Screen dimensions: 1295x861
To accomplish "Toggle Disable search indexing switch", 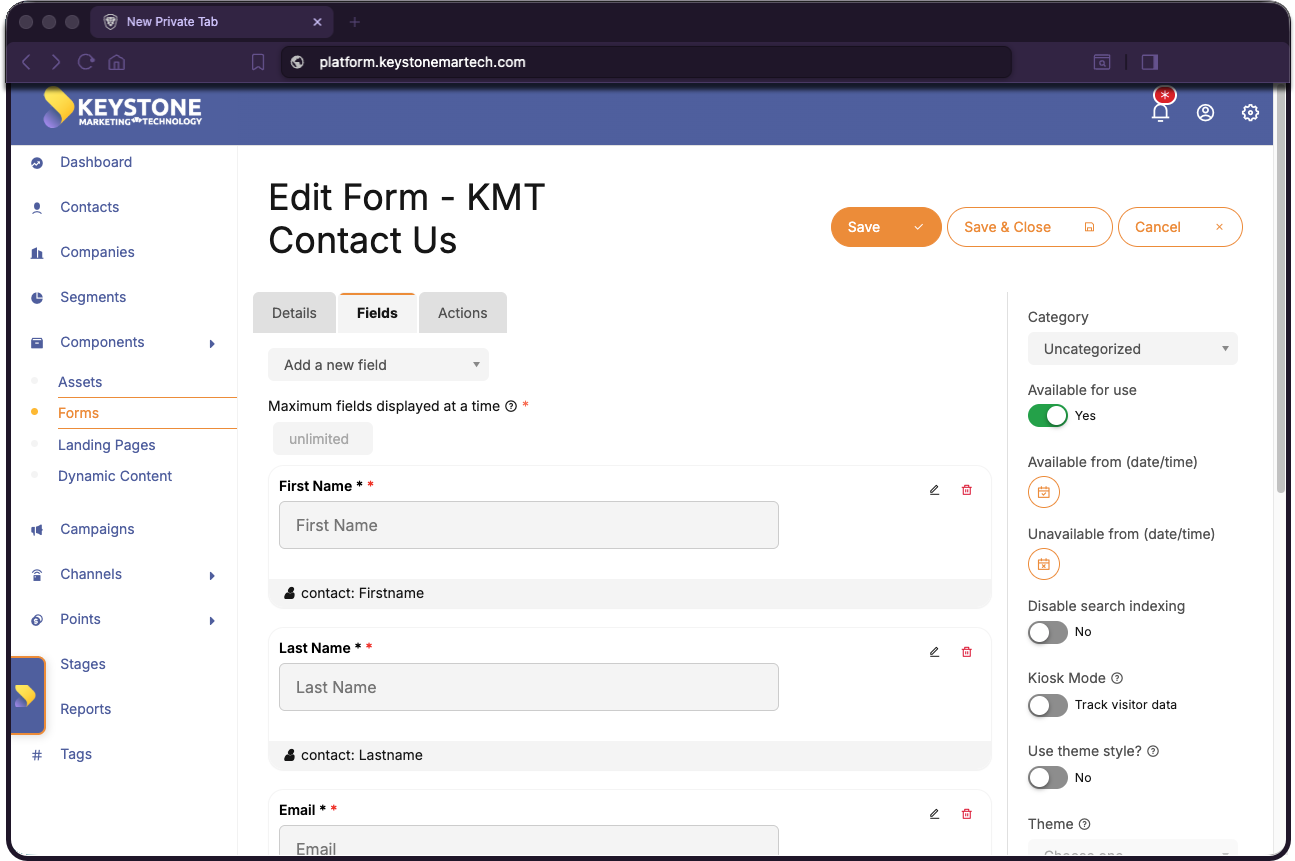I will coord(1047,632).
